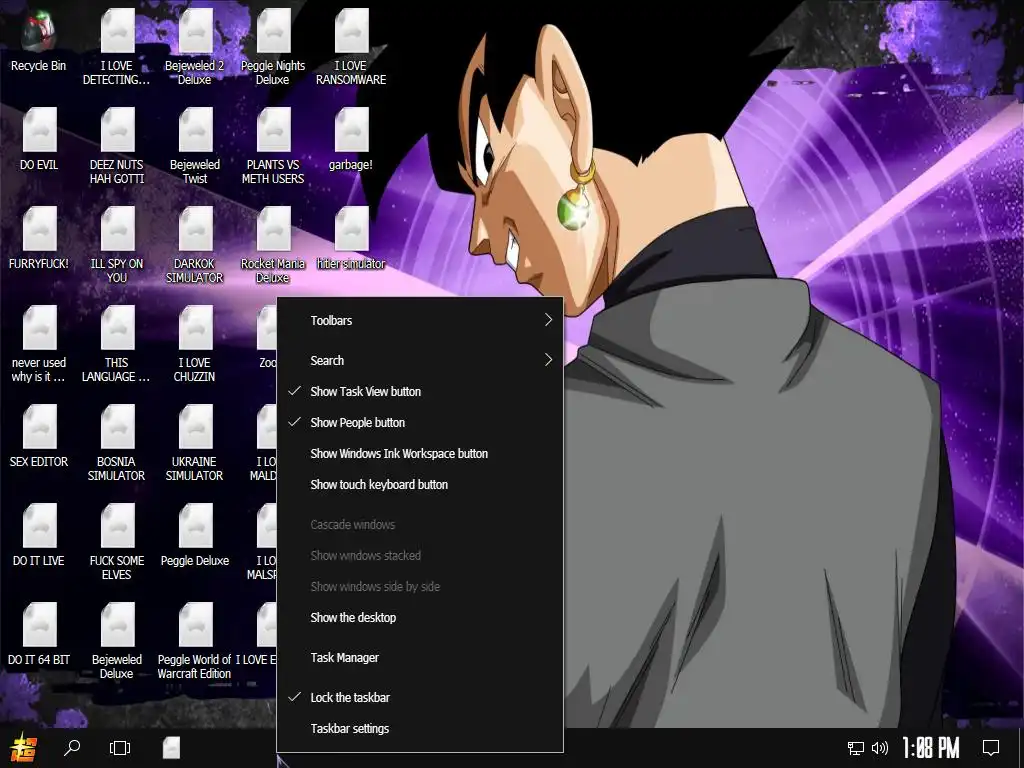
Task: Unlock the taskbar via Lock the taskbar
Action: click(x=419, y=697)
